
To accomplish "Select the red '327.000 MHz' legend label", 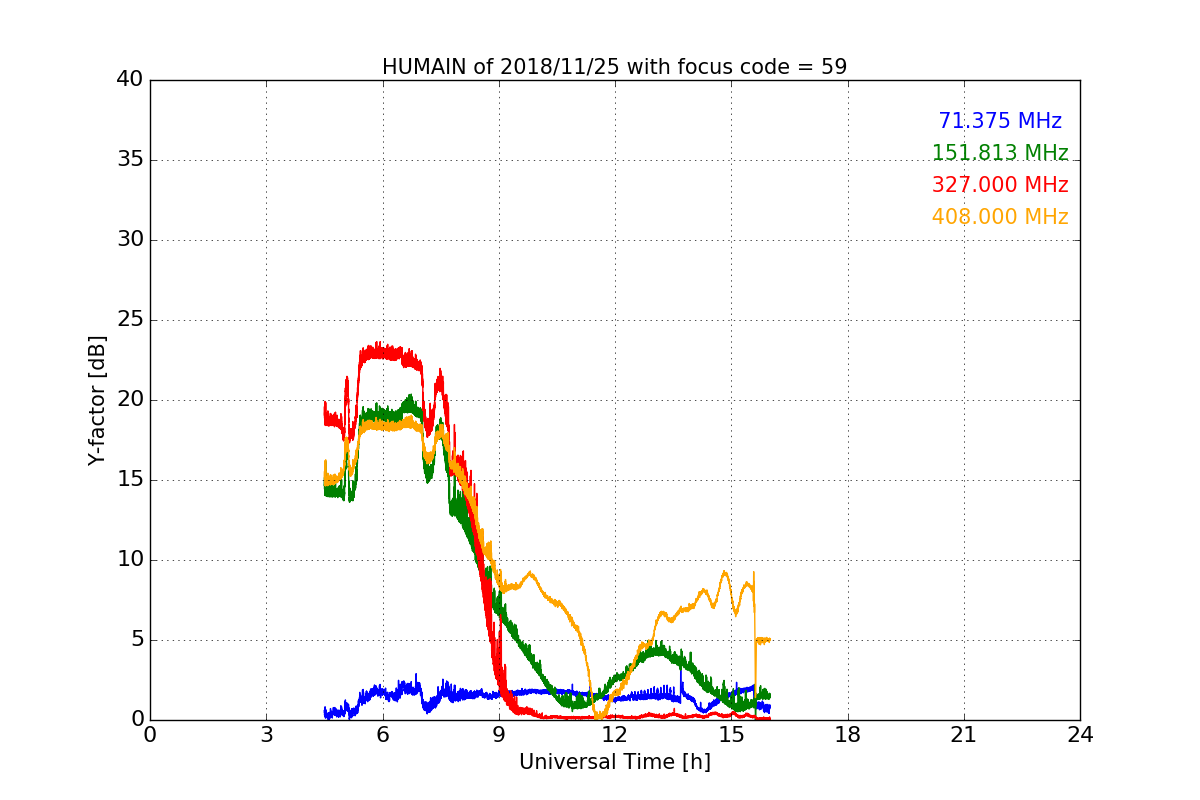I will click(1000, 185).
